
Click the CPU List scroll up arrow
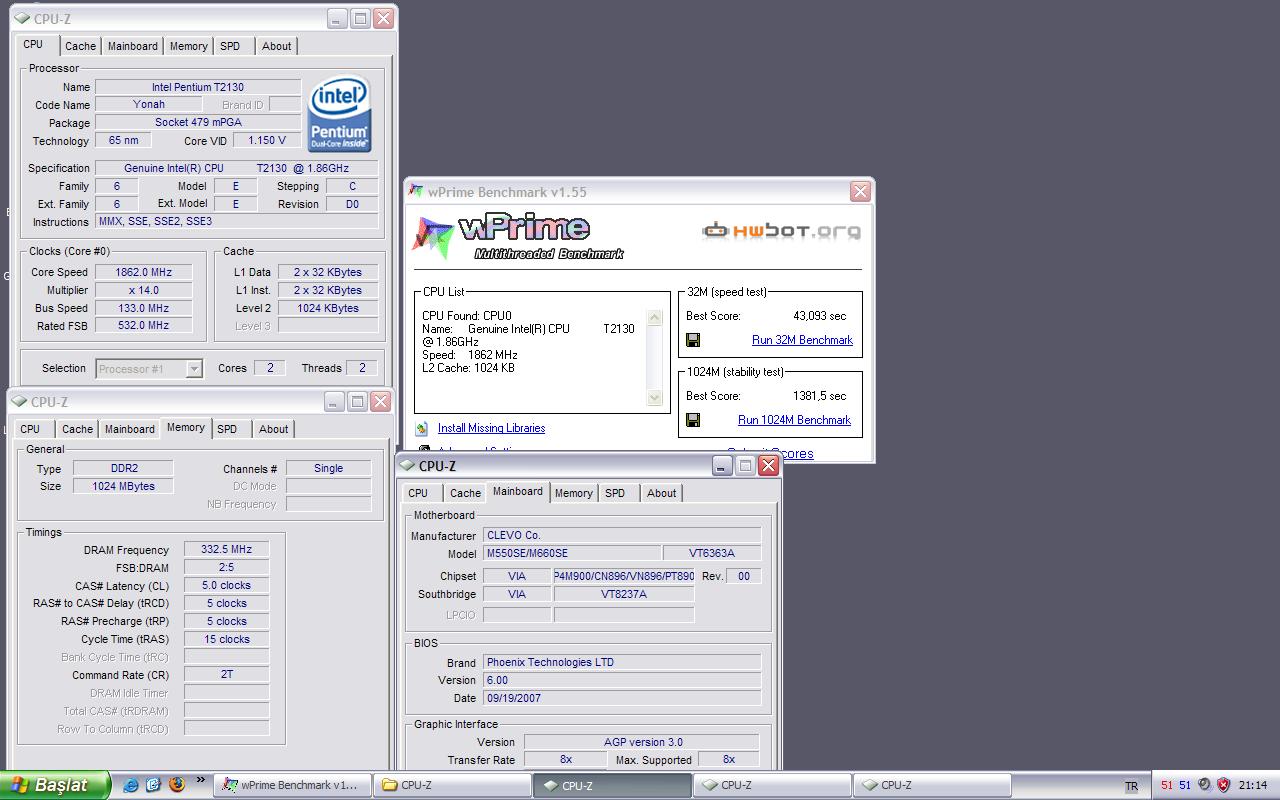(655, 318)
